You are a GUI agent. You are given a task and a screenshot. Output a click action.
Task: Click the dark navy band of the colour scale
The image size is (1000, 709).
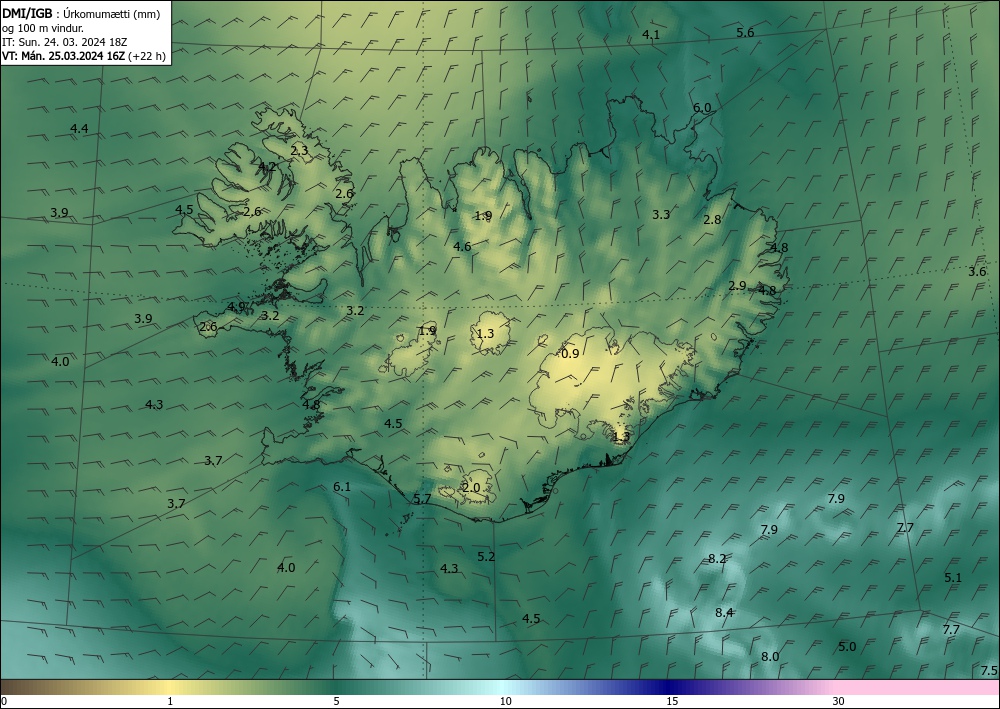[670, 687]
